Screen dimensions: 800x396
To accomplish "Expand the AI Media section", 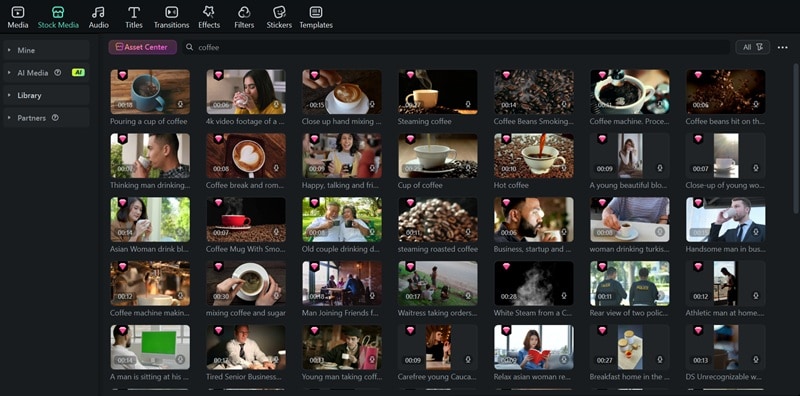I will [46, 72].
